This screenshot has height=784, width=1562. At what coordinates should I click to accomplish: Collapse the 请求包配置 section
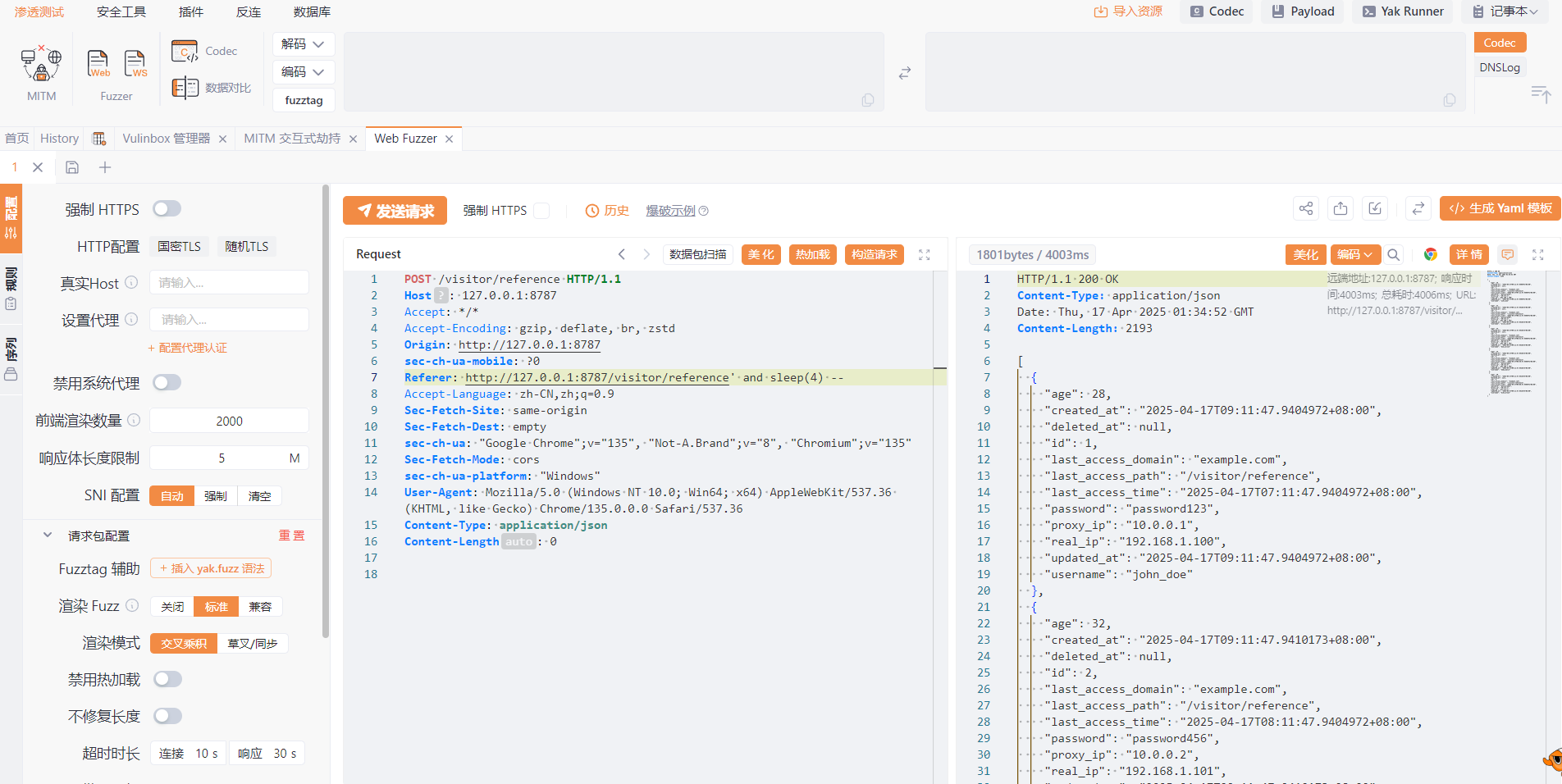click(48, 536)
